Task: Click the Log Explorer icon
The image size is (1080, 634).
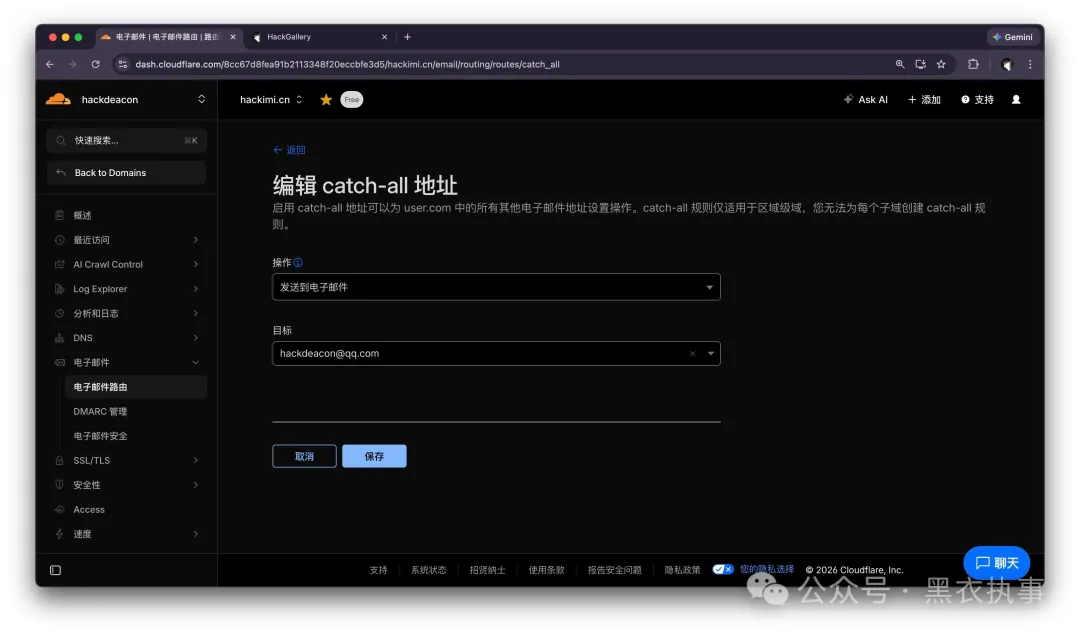Action: (x=59, y=289)
